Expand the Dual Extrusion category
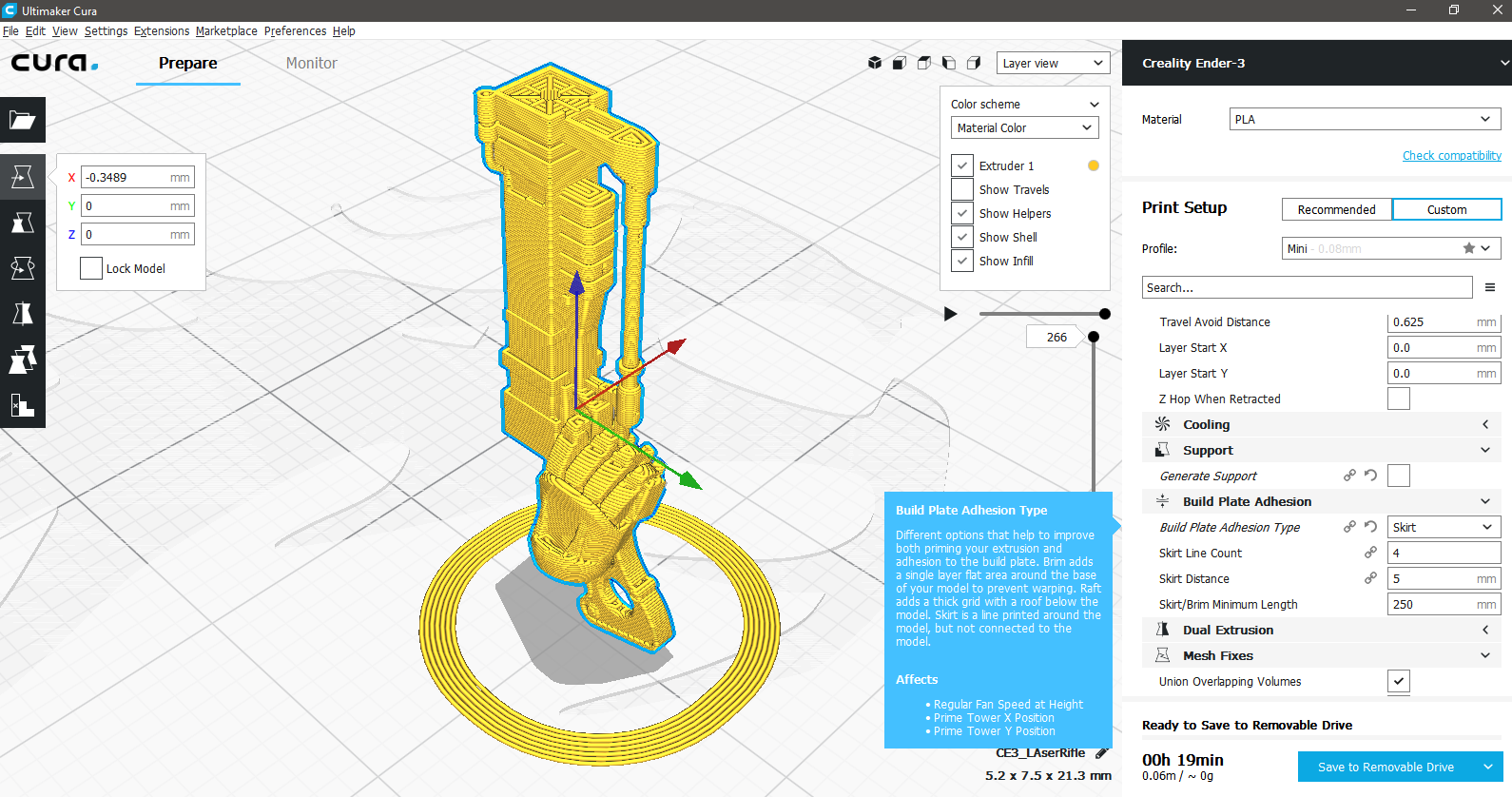1512x797 pixels. [x=1322, y=630]
